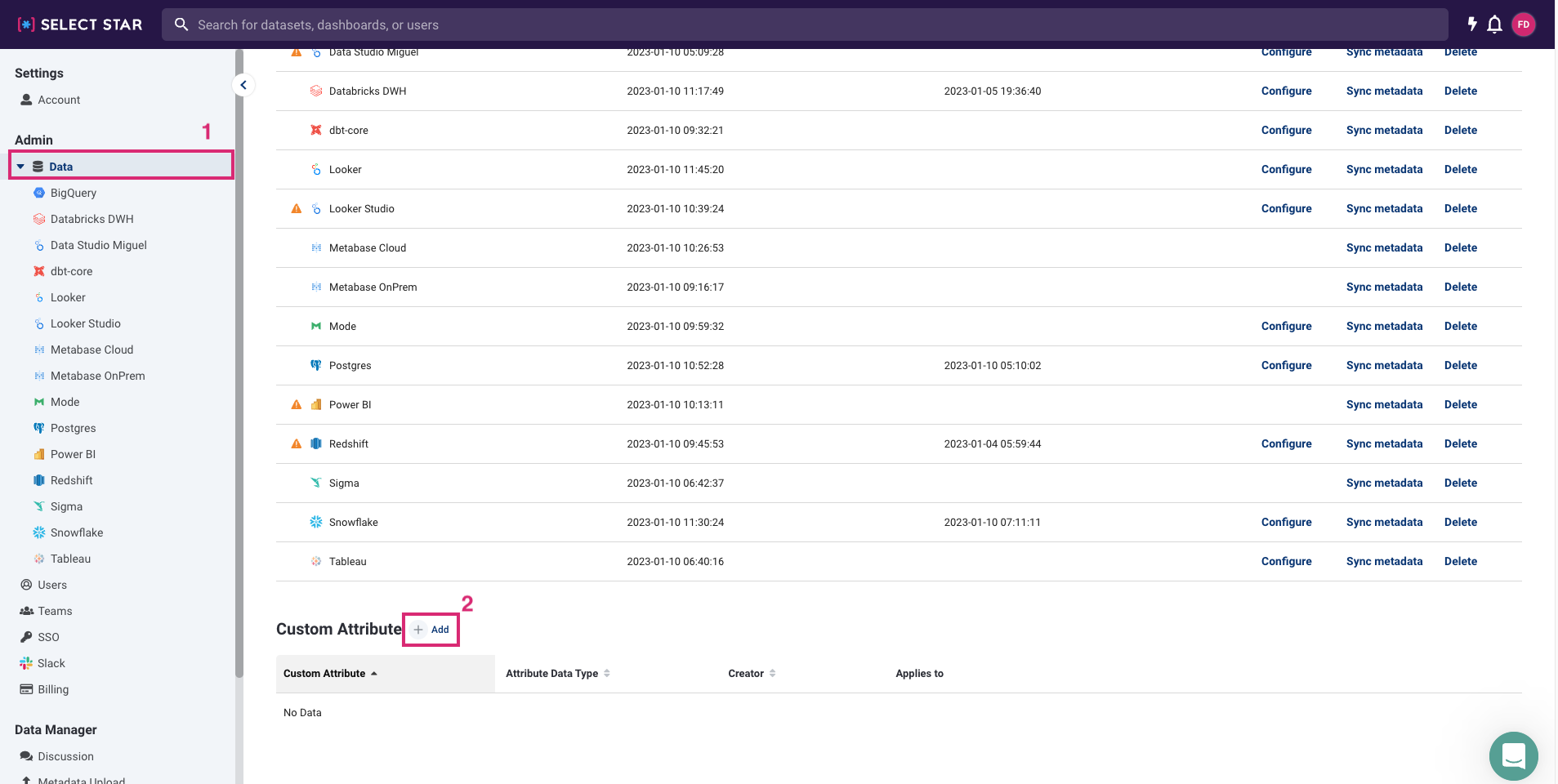Sync metadata for dbt-core

pos(1384,131)
